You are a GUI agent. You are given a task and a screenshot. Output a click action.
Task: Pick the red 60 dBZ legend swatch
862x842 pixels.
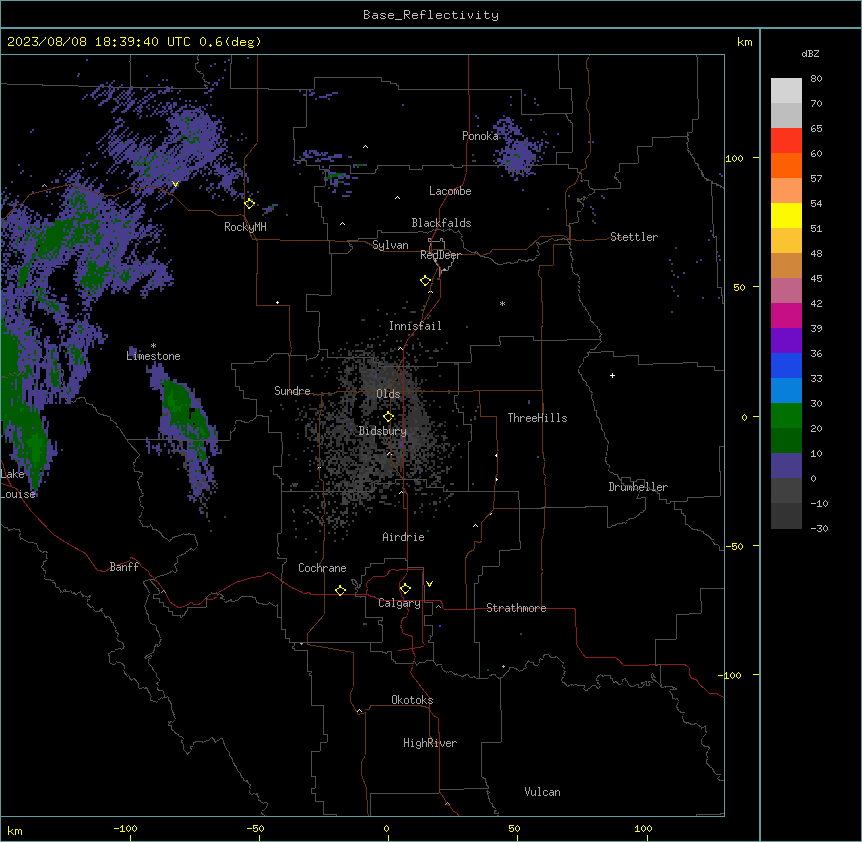coord(786,140)
